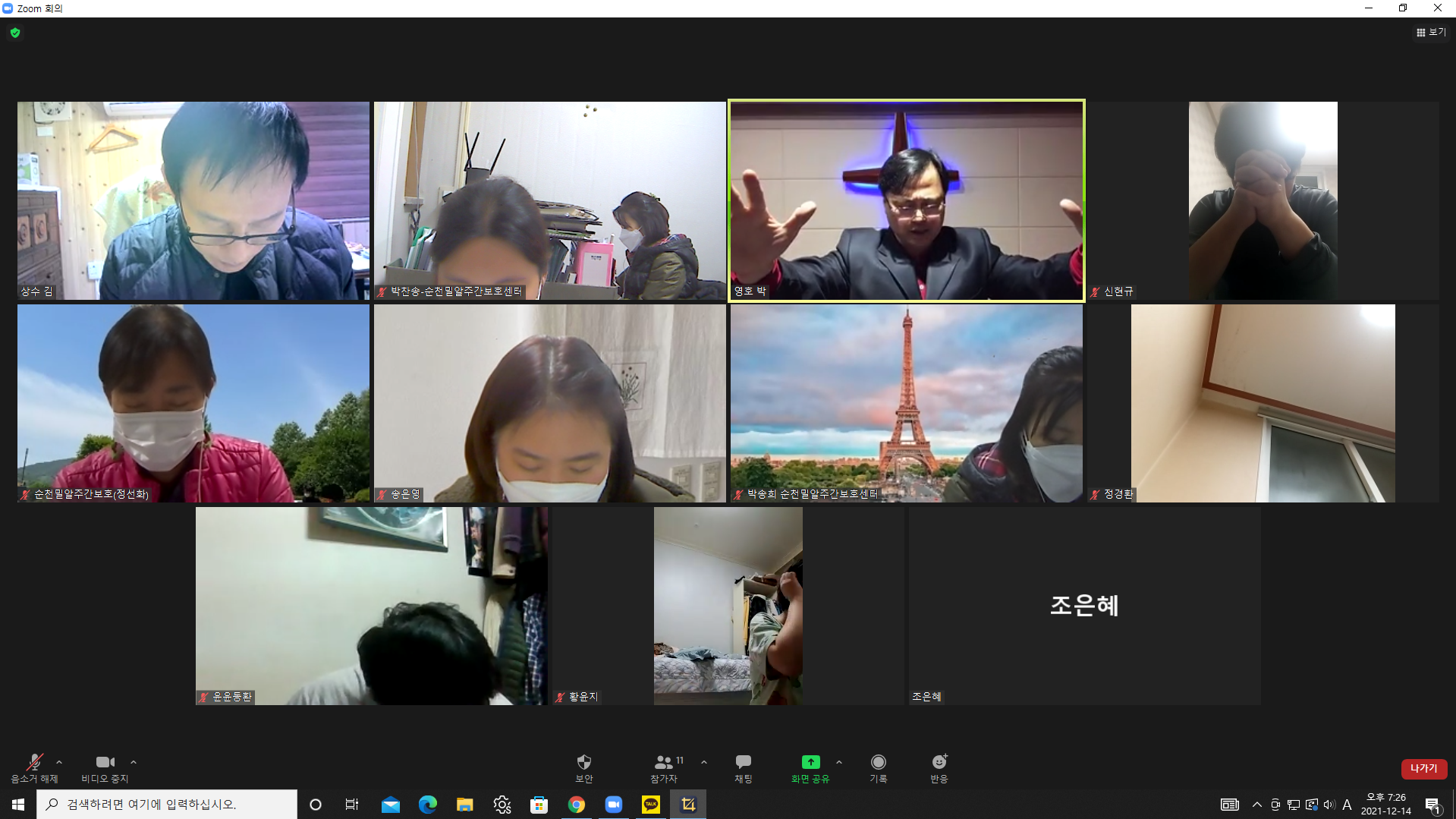This screenshot has height=819, width=1456.
Task: Open Microsoft Edge on taskbar
Action: pyautogui.click(x=428, y=804)
